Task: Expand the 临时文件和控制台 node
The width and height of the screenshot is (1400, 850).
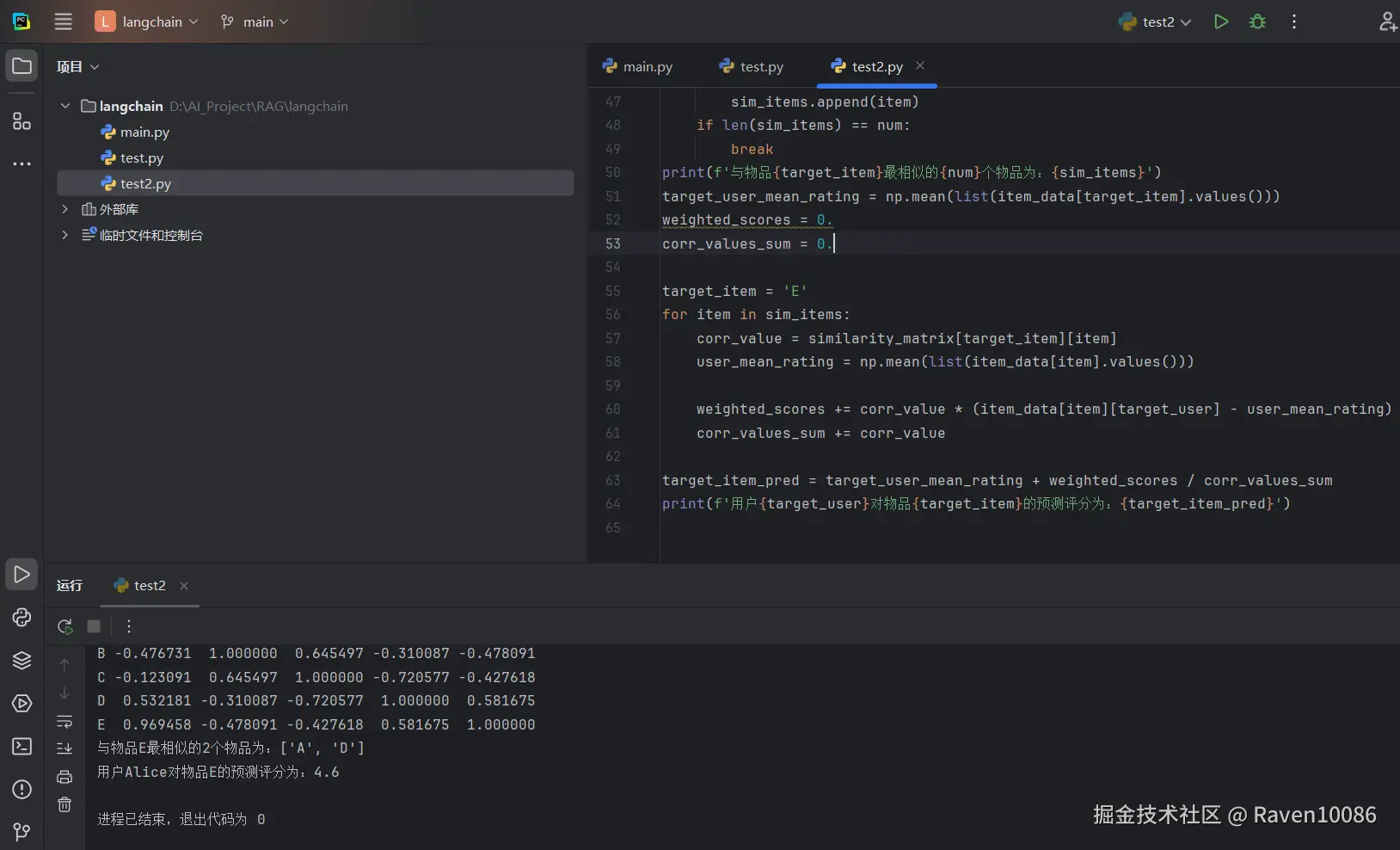Action: 65,235
